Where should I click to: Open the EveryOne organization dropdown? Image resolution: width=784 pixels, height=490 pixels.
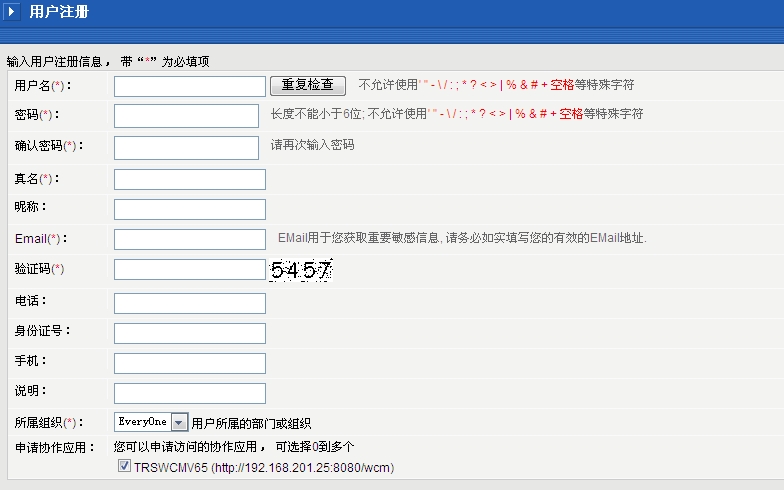click(x=151, y=422)
